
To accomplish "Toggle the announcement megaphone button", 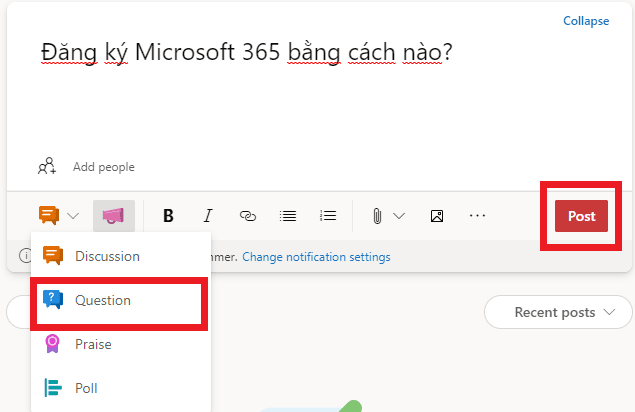I will (114, 216).
